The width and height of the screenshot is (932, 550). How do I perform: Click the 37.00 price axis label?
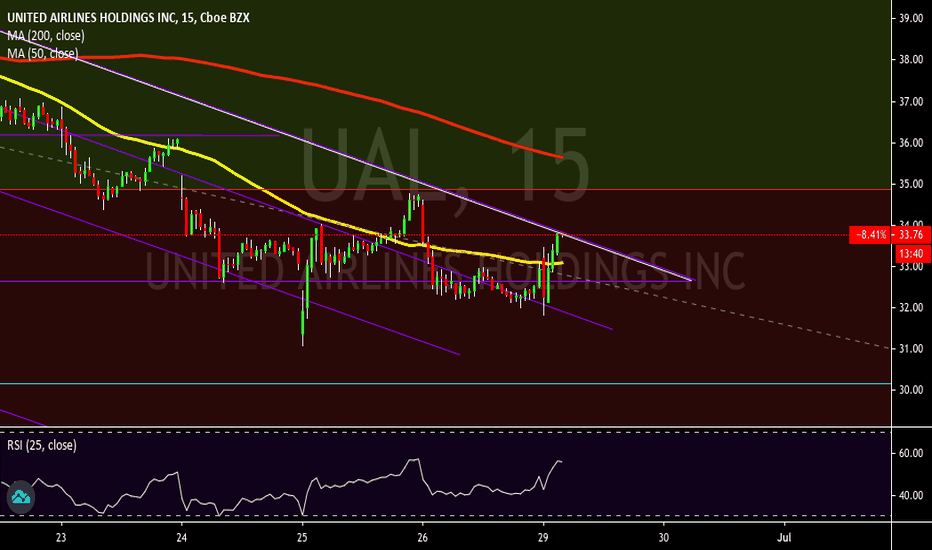click(x=911, y=102)
